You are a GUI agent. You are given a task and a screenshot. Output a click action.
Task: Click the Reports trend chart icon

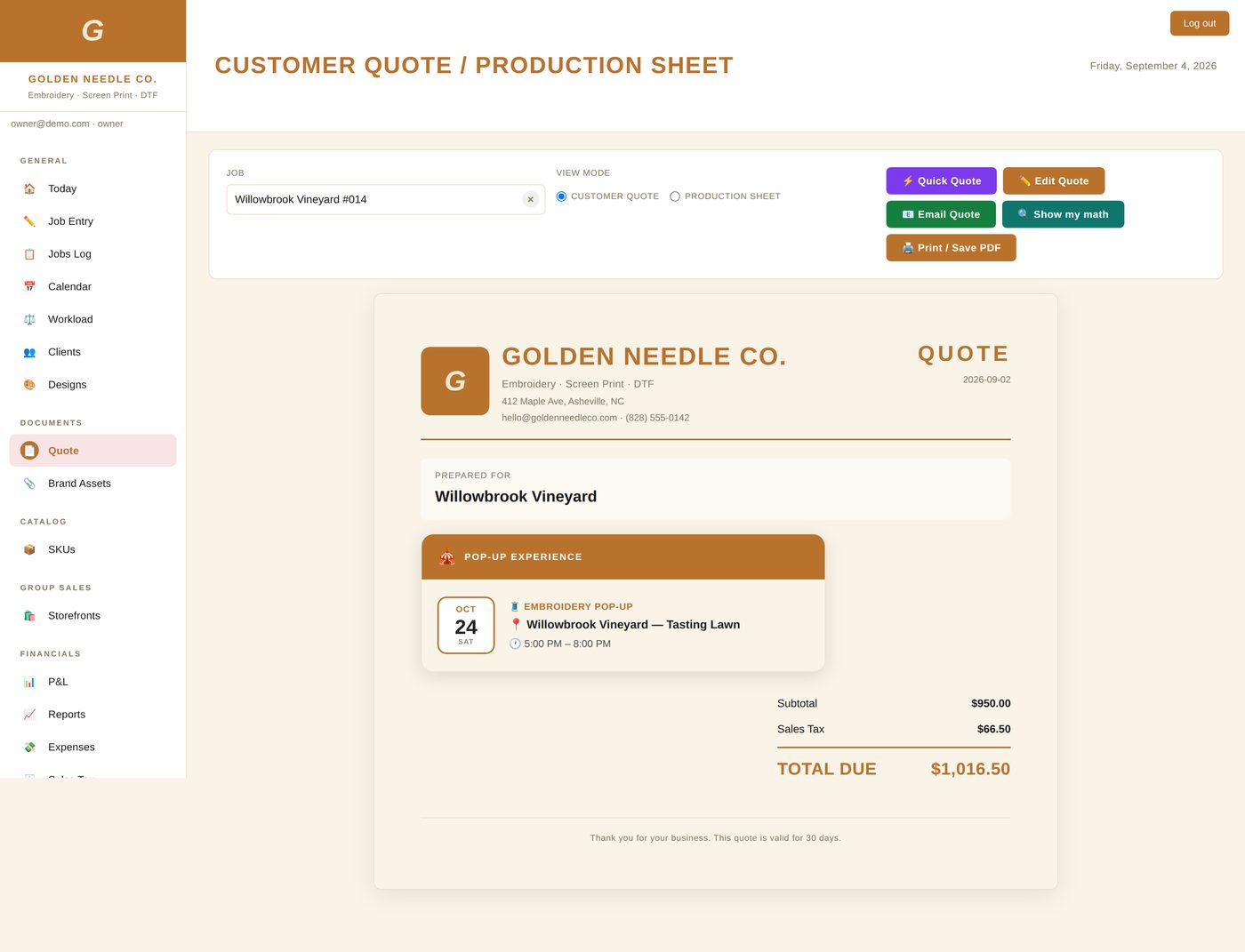tap(29, 715)
